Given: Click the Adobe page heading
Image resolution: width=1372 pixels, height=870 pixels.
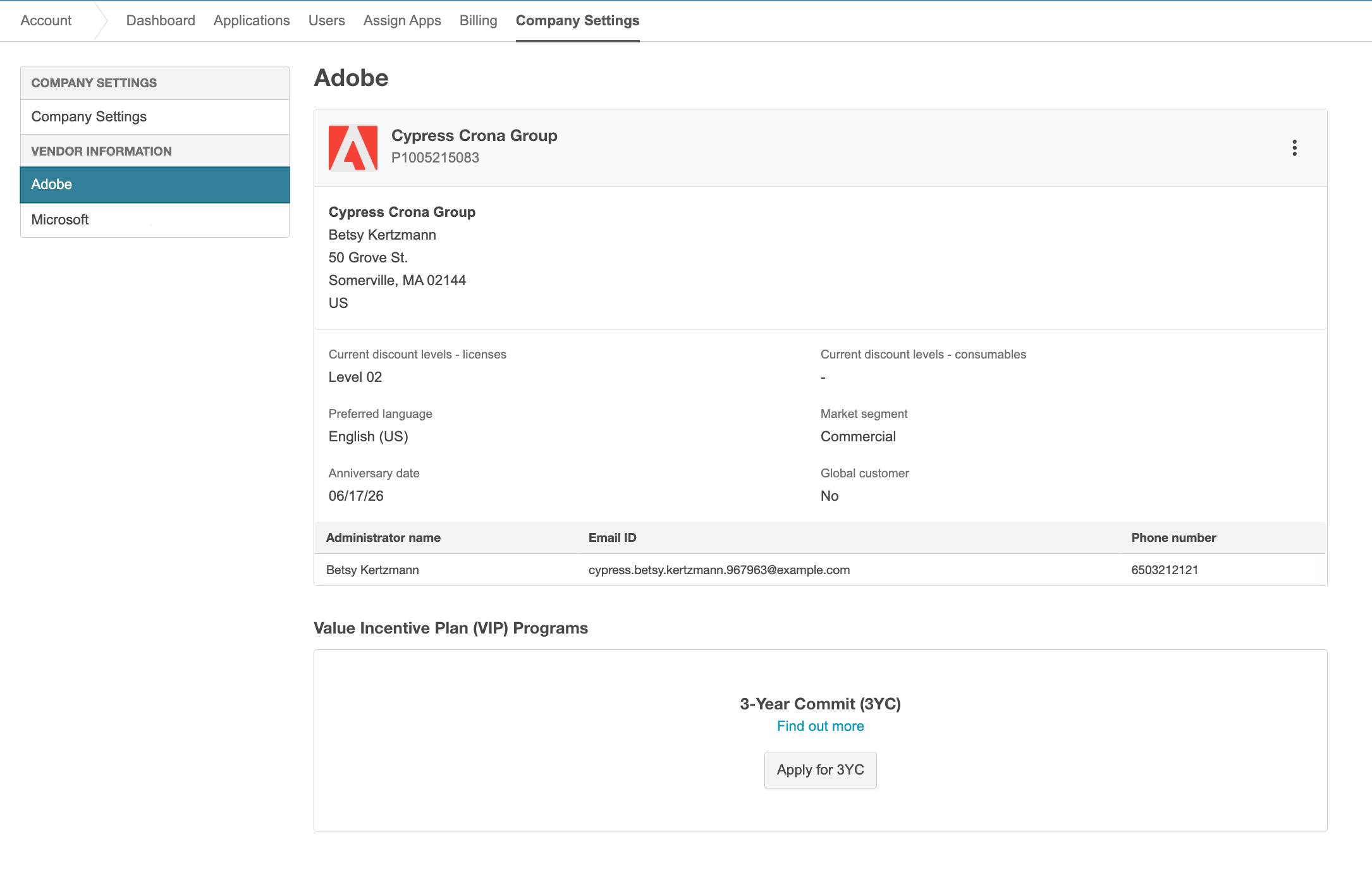Looking at the screenshot, I should [x=351, y=78].
